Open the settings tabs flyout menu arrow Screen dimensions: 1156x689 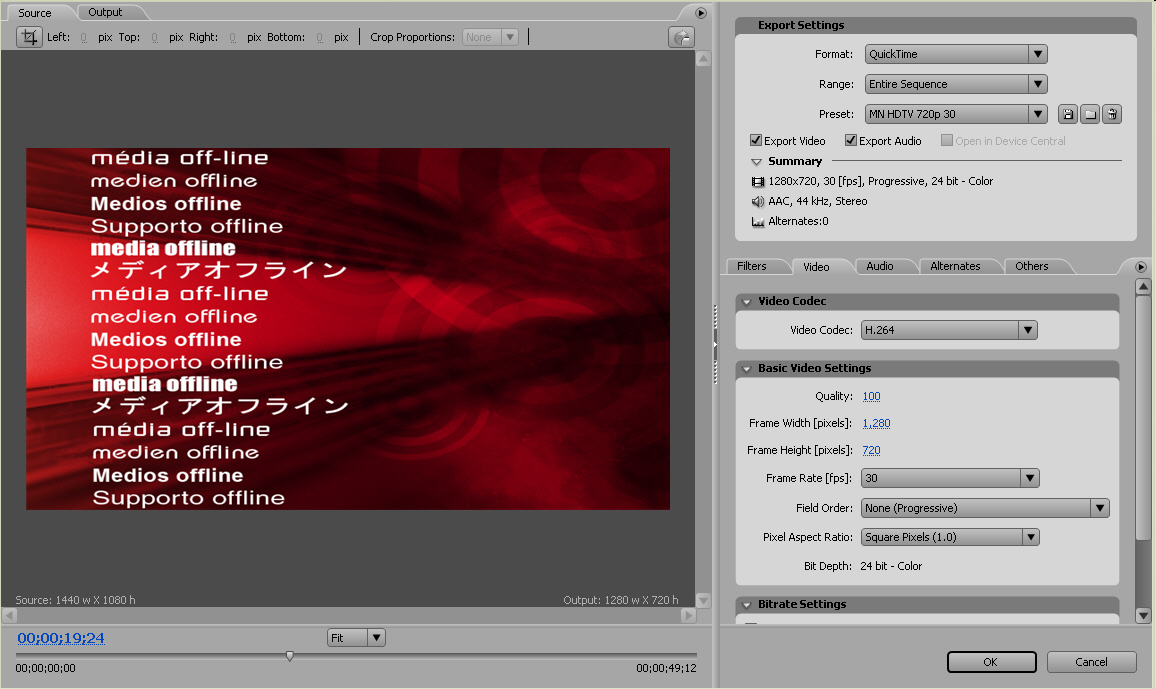pos(1141,266)
